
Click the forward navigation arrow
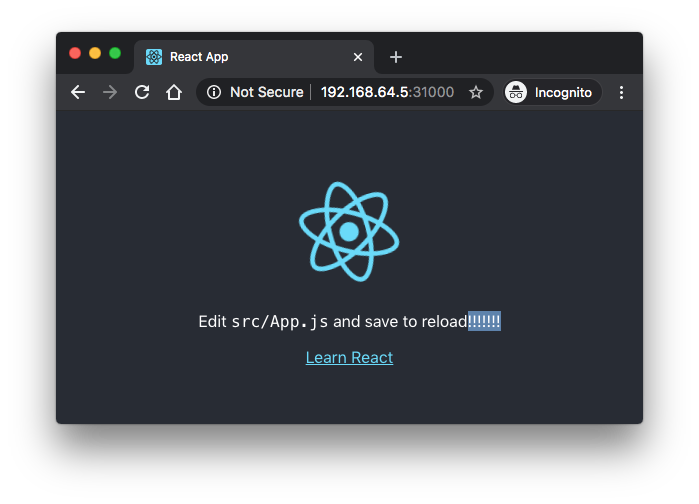point(110,92)
